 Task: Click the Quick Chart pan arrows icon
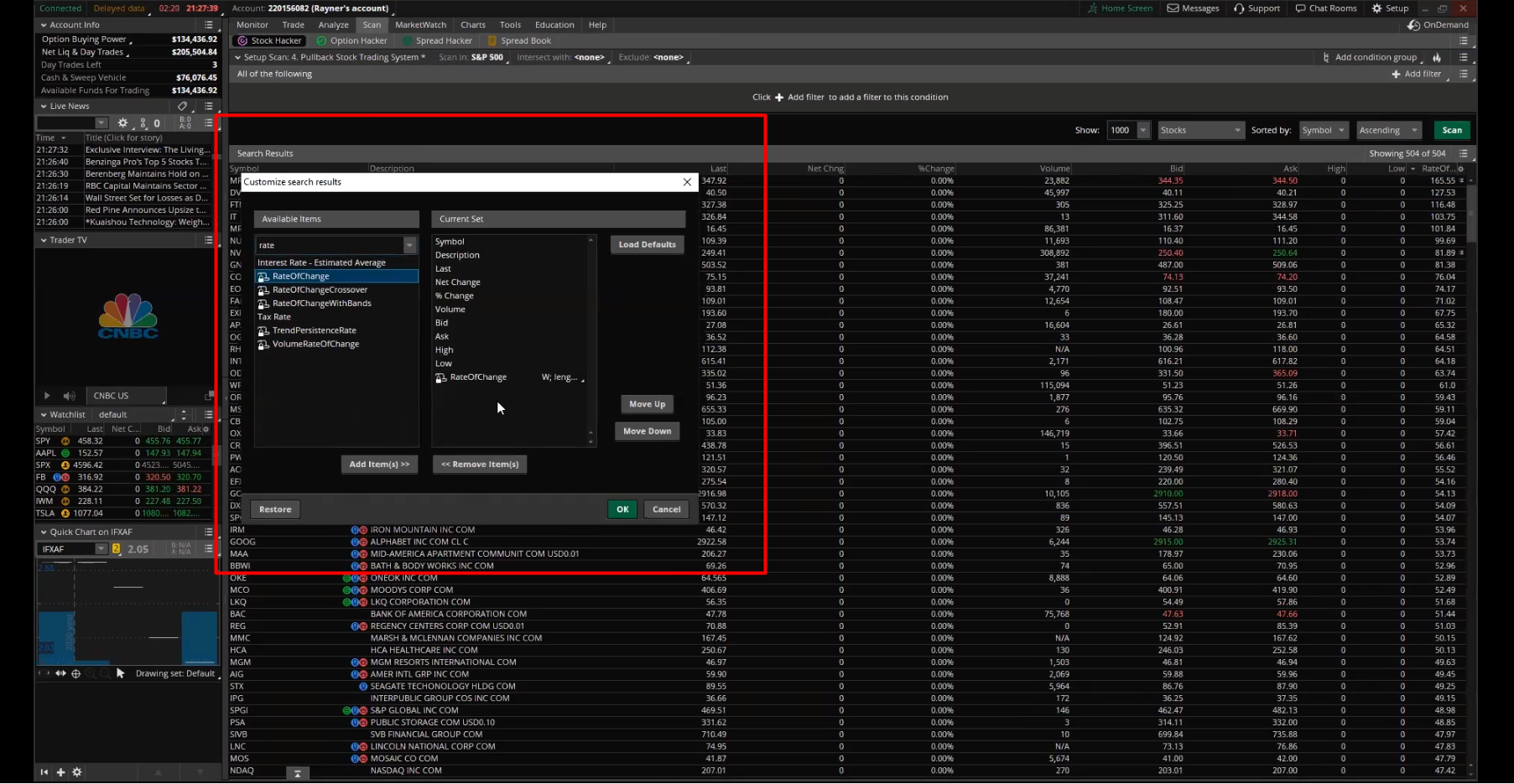pos(60,673)
